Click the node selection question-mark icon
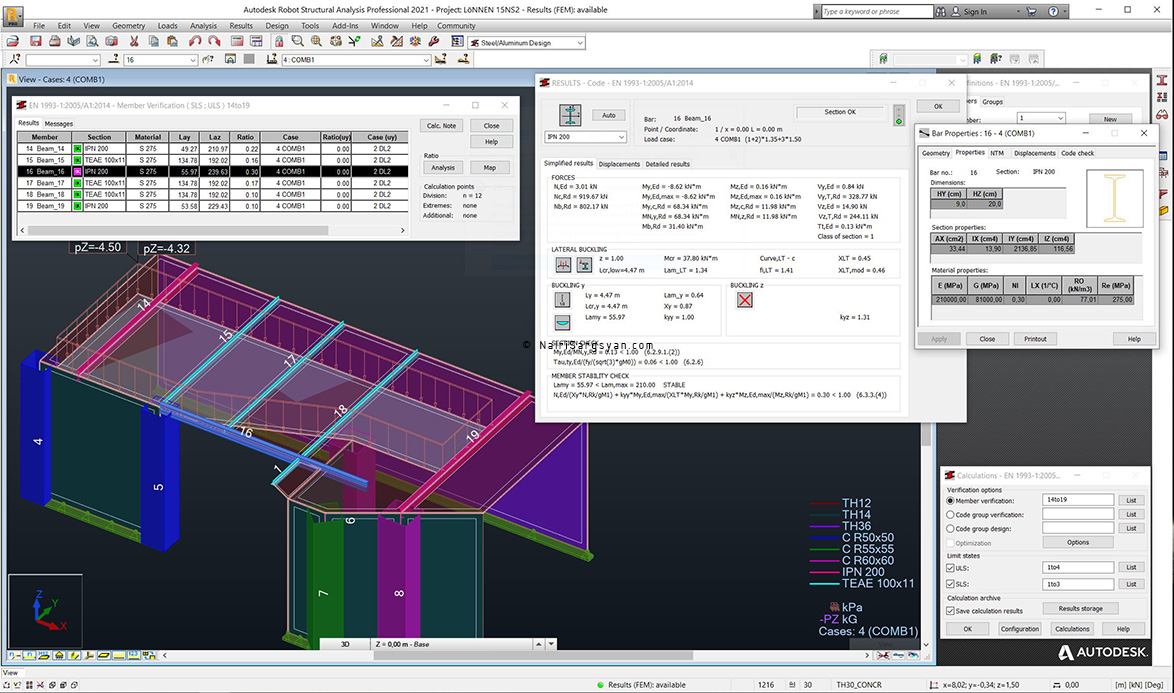 [x=14, y=59]
